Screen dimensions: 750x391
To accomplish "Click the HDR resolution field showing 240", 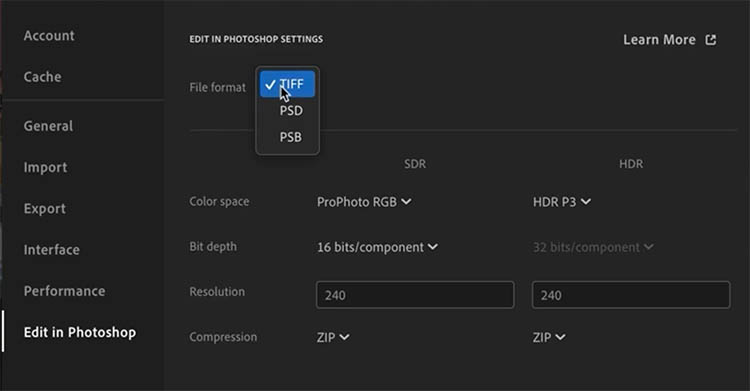I will tap(631, 295).
